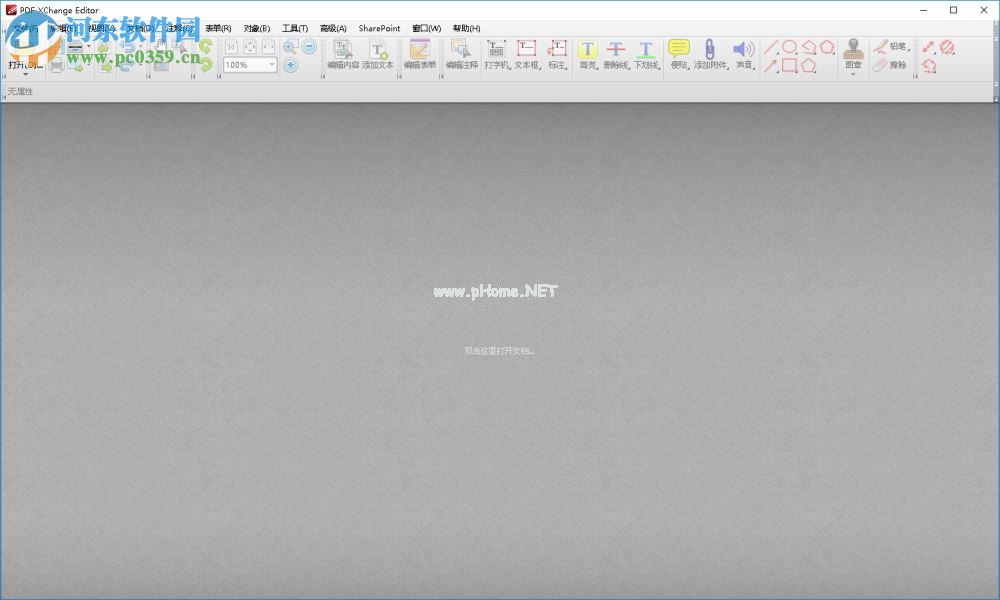Image resolution: width=1000 pixels, height=600 pixels.
Task: Open the 100% zoom level dropdown
Action: pyautogui.click(x=272, y=65)
